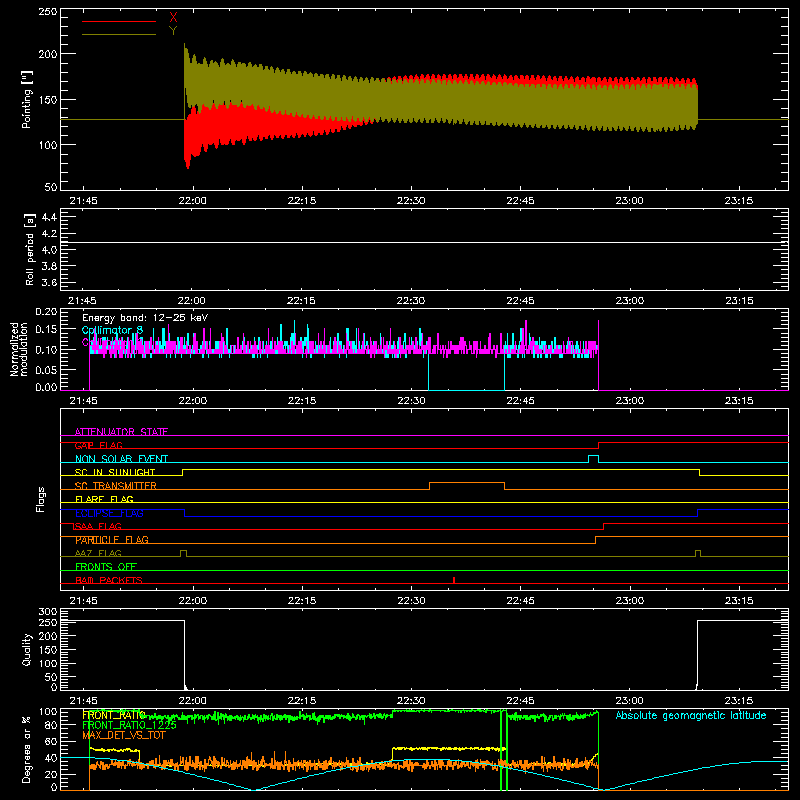This screenshot has height=800, width=800.
Task: Select the 'Energy band: 12-25 keV' annotation
Action: point(145,318)
